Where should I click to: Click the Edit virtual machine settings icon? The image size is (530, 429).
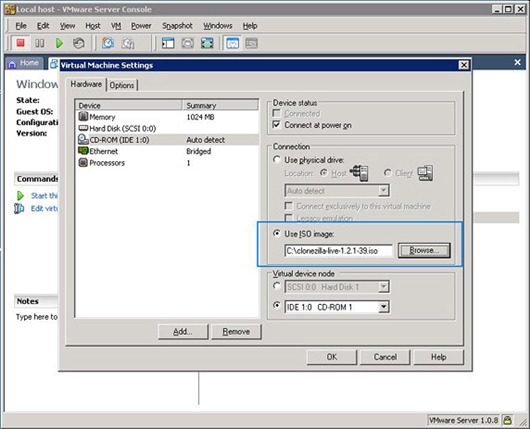click(x=19, y=208)
